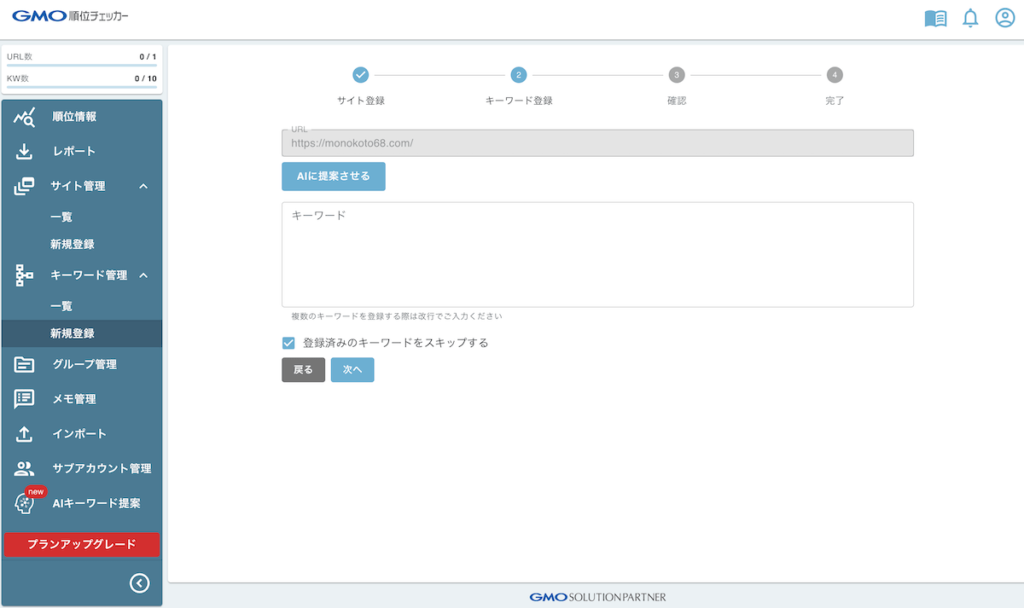The width and height of the screenshot is (1024, 608).
Task: Select the グループ管理 folder icon
Action: (25, 364)
